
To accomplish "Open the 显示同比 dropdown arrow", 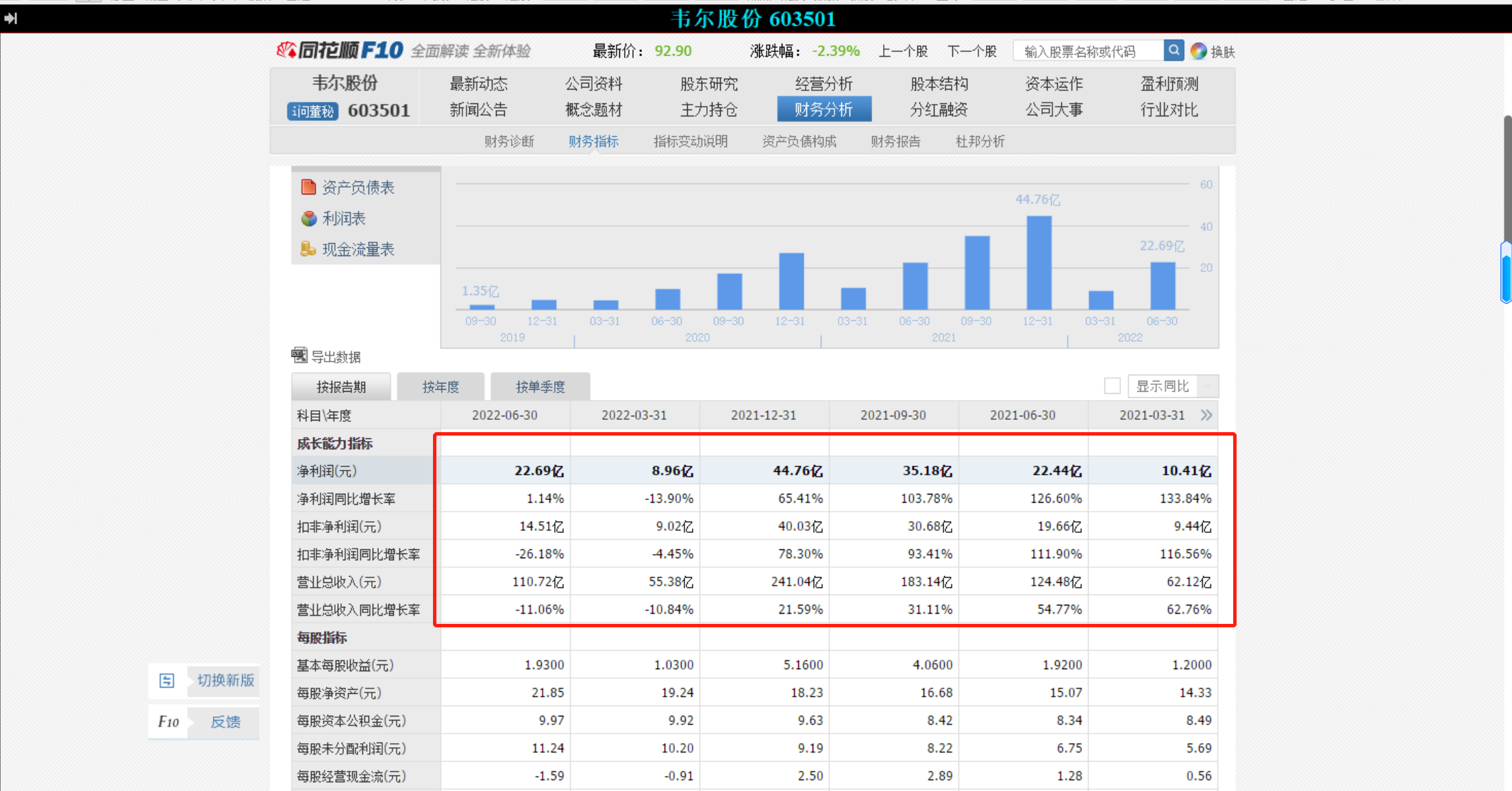I will coord(1208,386).
